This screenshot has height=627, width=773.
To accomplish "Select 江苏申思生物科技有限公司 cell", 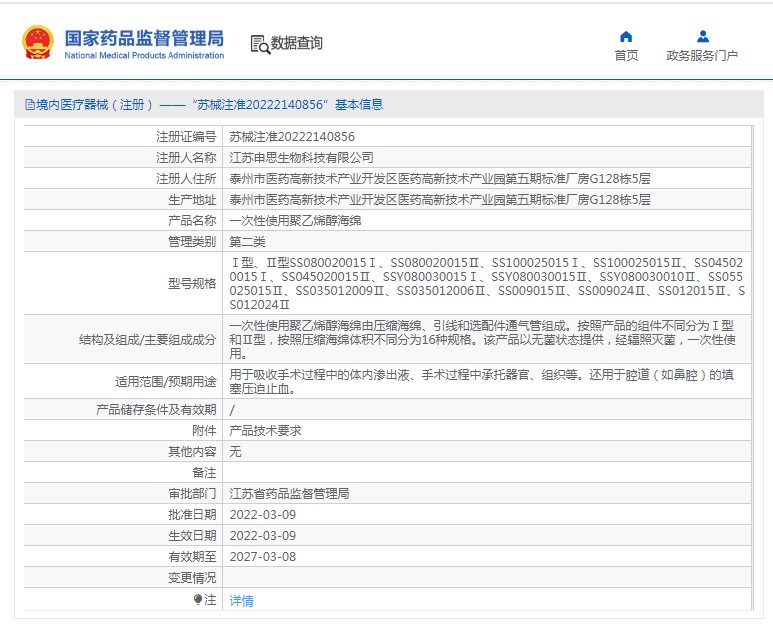I will pyautogui.click(x=301, y=158).
